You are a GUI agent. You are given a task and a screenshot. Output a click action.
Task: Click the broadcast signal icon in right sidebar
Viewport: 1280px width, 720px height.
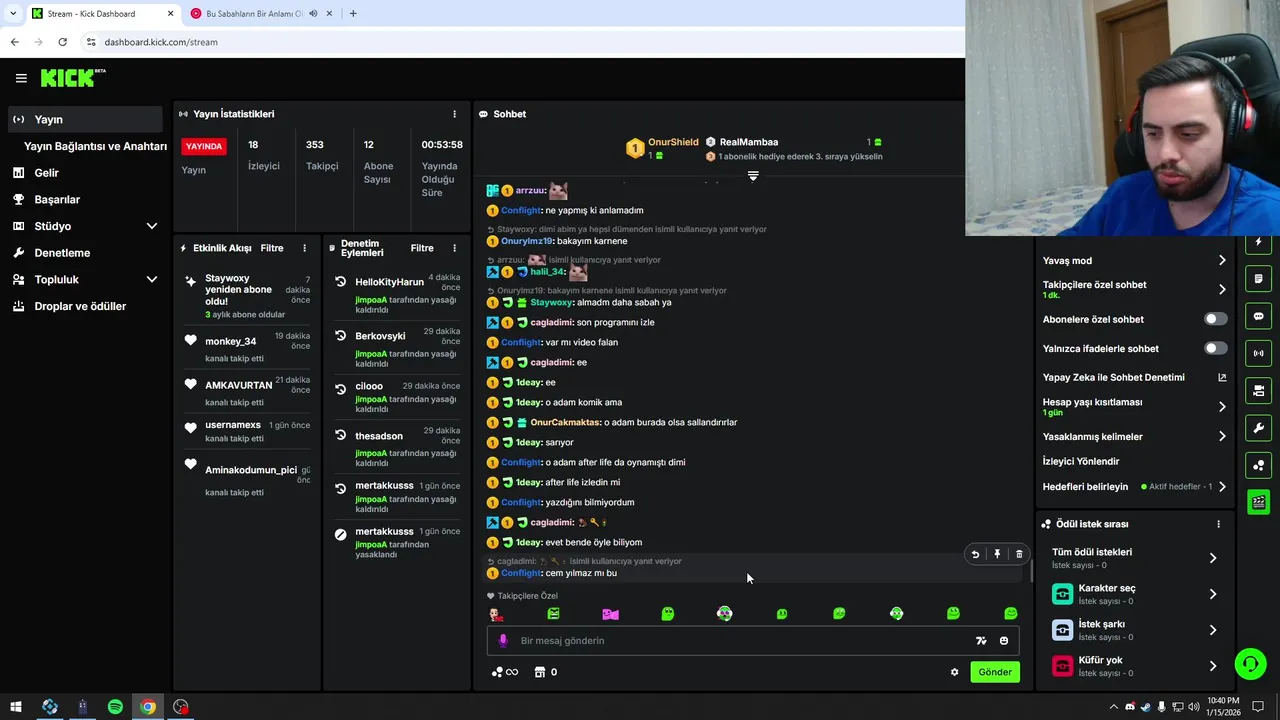coord(1259,353)
